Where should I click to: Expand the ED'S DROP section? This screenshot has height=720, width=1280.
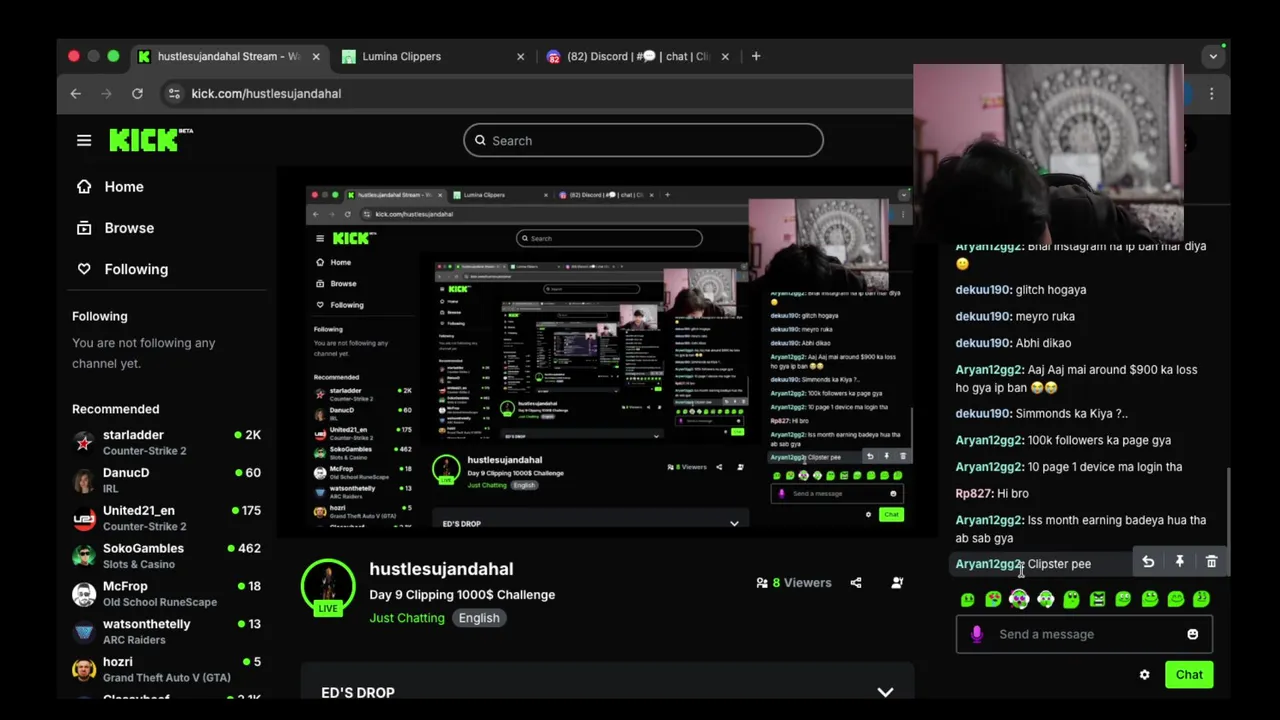[885, 692]
